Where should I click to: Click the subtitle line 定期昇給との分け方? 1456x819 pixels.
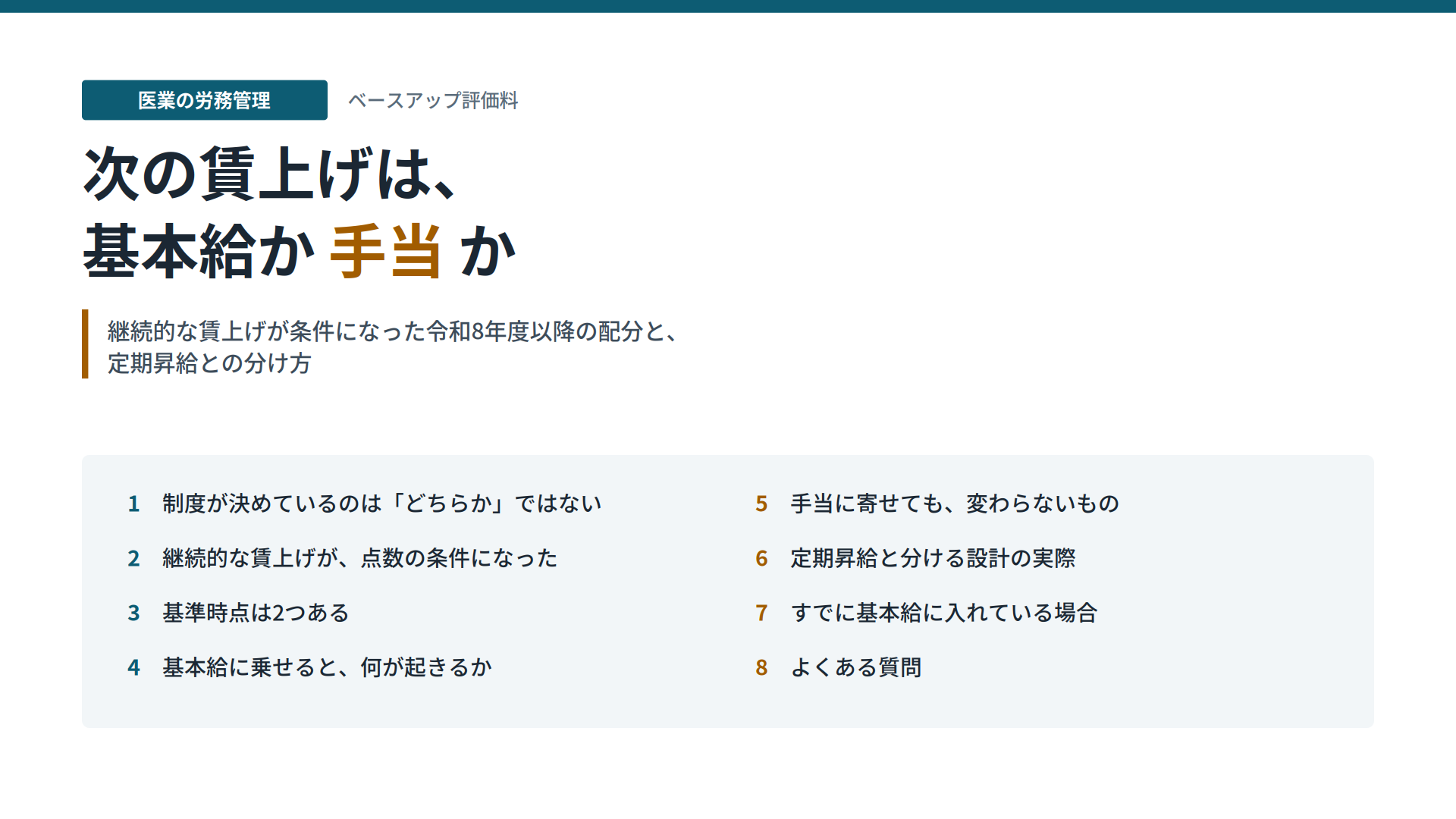point(209,363)
